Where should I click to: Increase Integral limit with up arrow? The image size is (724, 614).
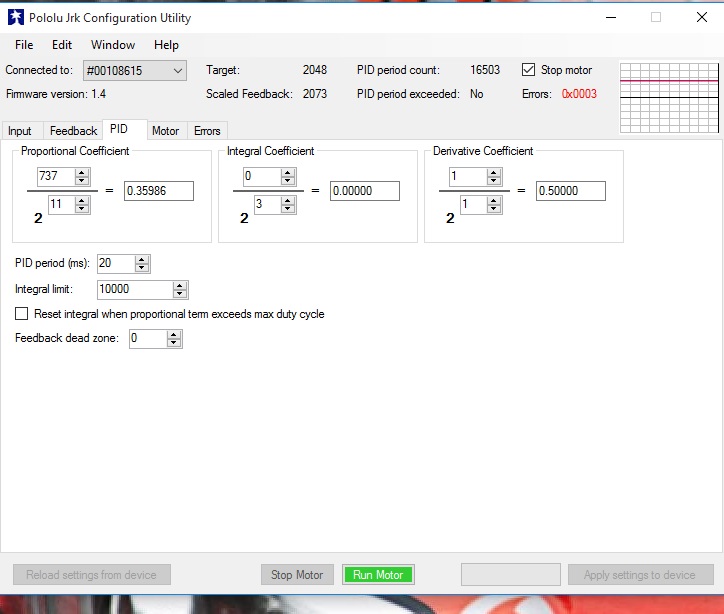pos(180,286)
